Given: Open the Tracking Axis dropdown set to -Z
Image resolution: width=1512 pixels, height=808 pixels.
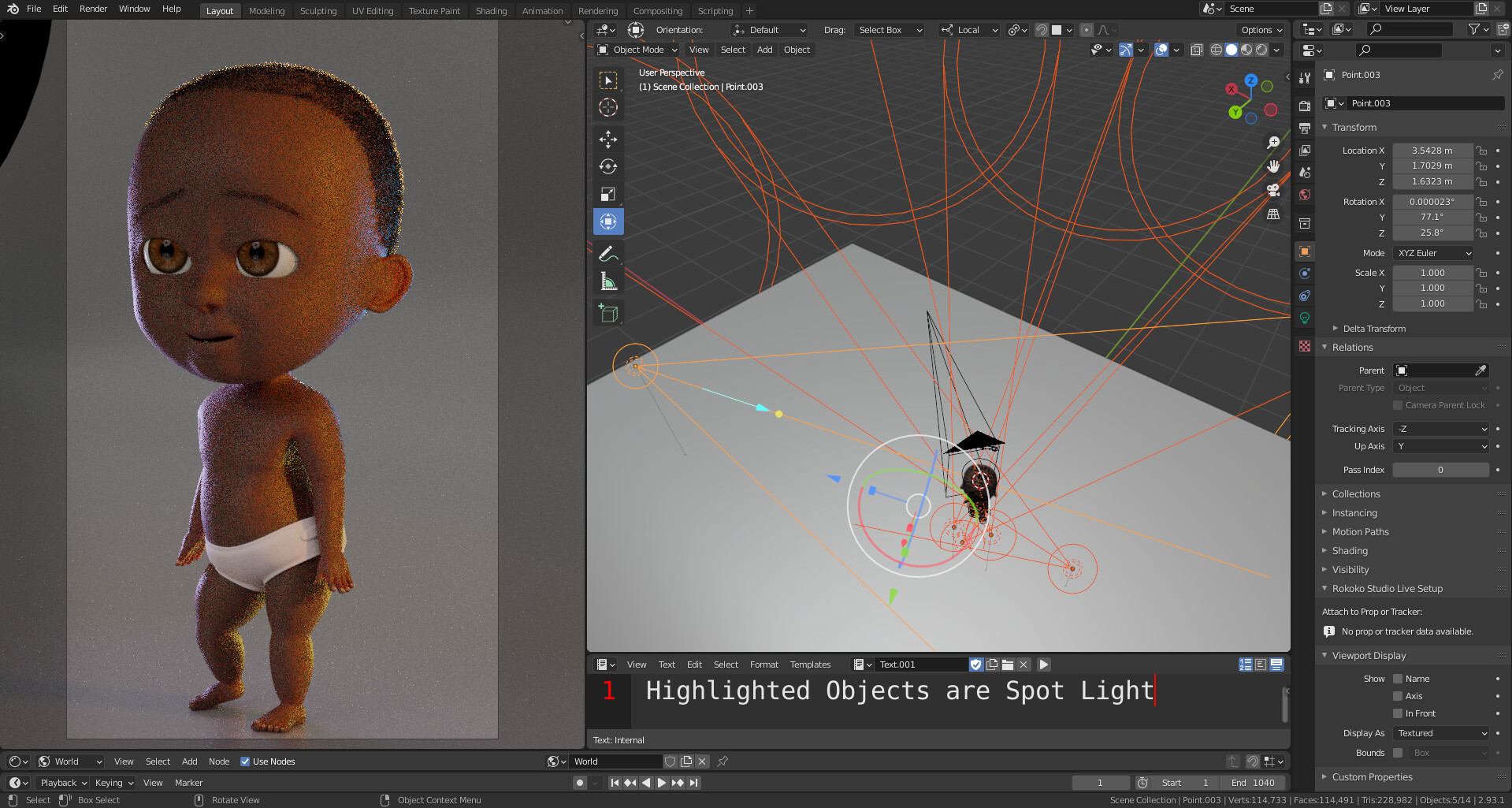Looking at the screenshot, I should coord(1440,429).
